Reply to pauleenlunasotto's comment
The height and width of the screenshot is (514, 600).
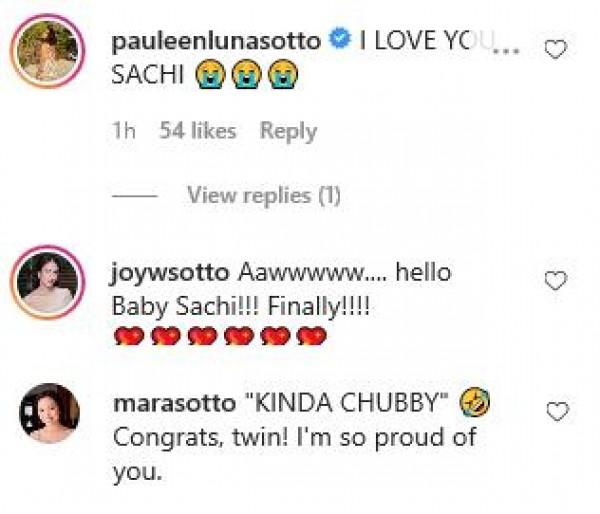pyautogui.click(x=288, y=131)
